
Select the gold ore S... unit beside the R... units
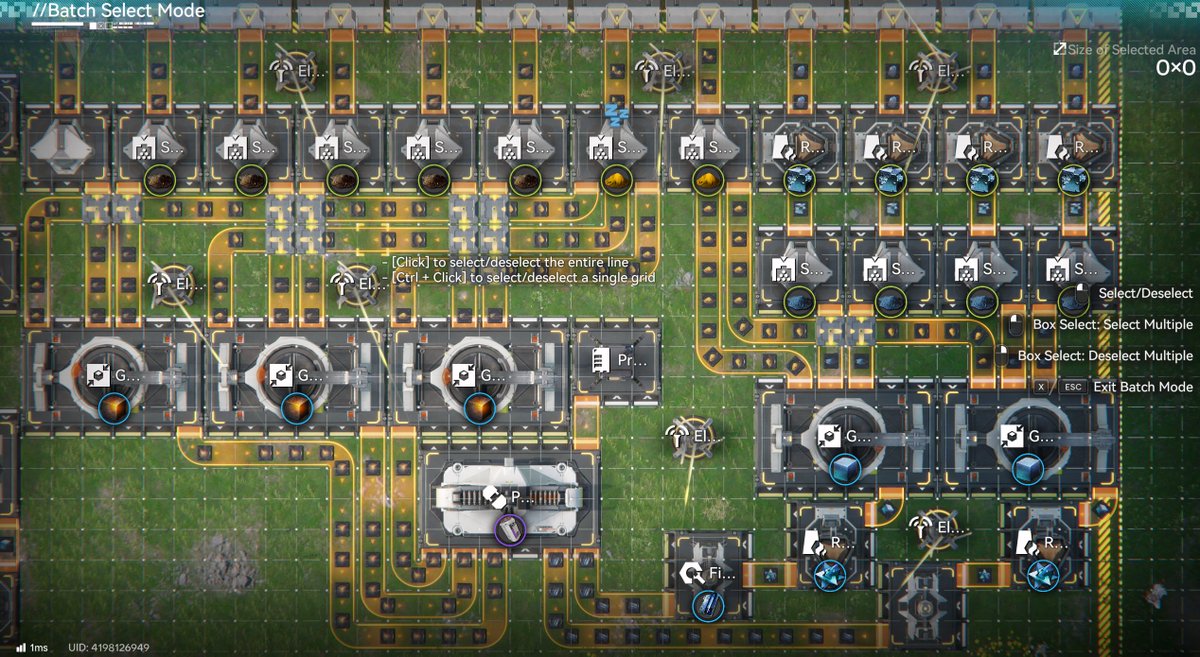(708, 146)
